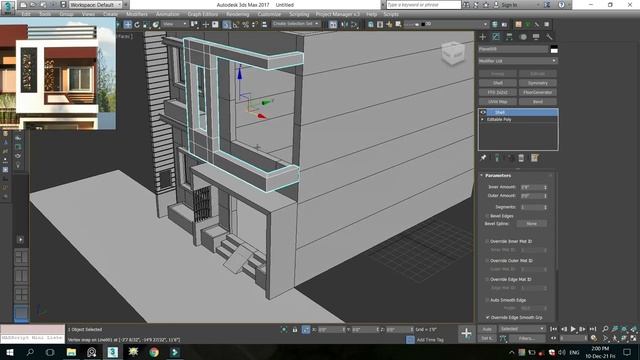
Task: Click the UVW Map modifier button
Action: [x=498, y=102]
